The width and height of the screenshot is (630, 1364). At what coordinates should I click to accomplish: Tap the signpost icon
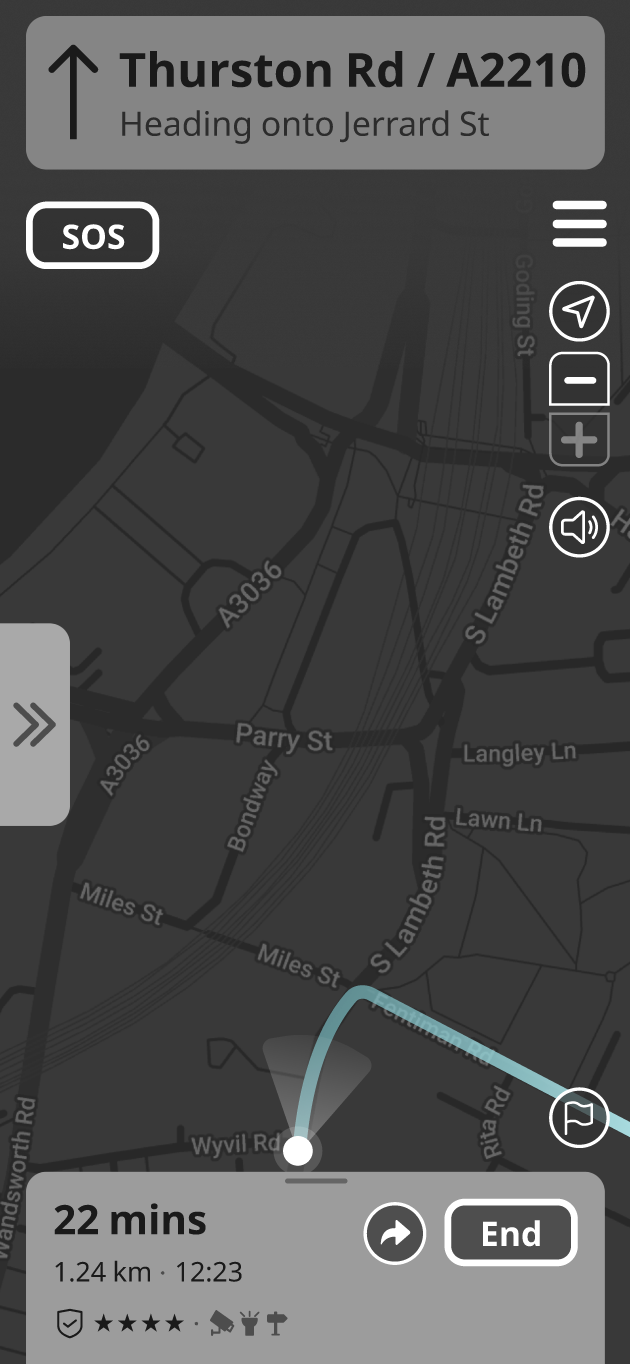coord(277,1324)
